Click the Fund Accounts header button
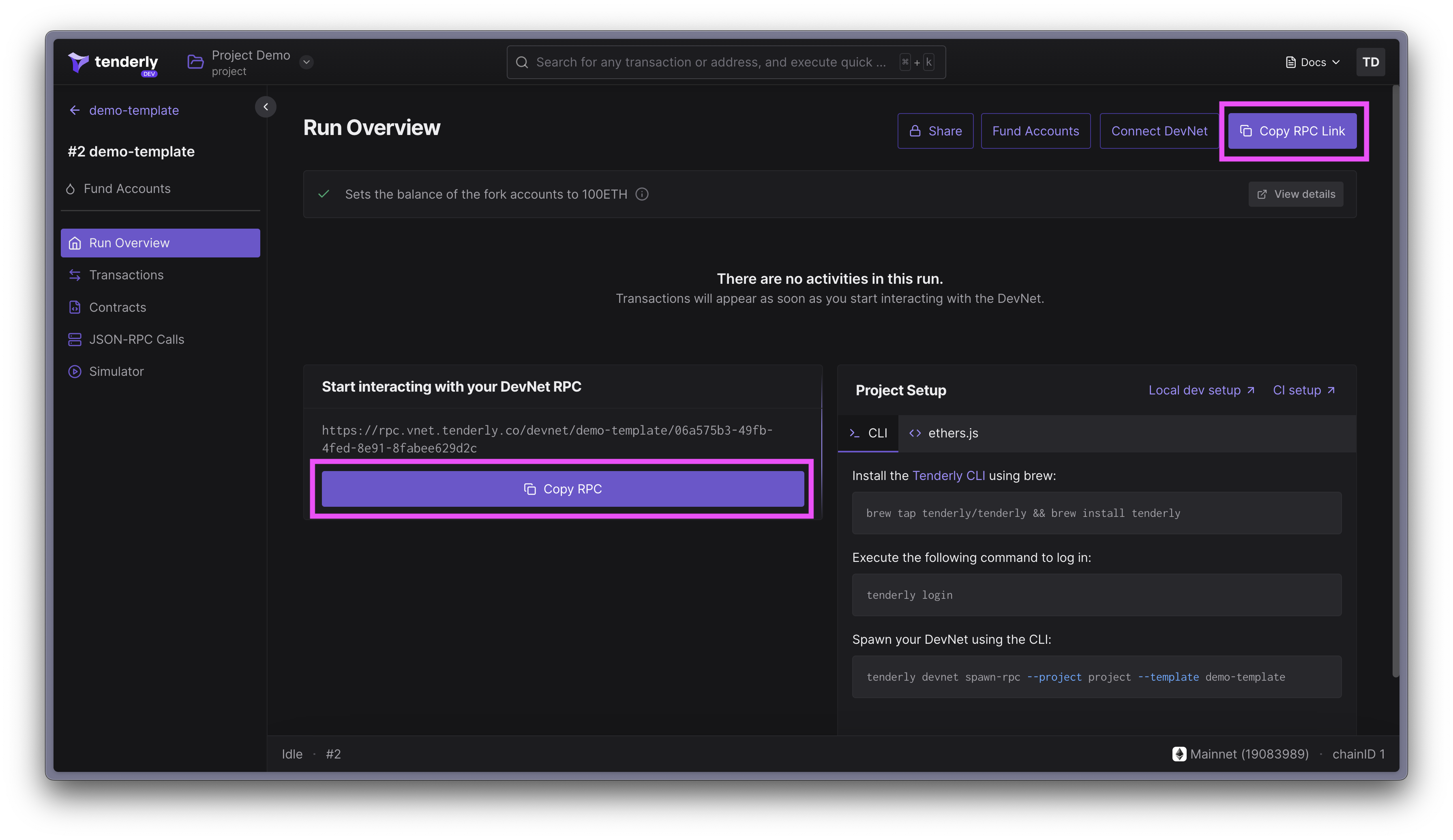This screenshot has width=1453, height=840. [x=1035, y=131]
